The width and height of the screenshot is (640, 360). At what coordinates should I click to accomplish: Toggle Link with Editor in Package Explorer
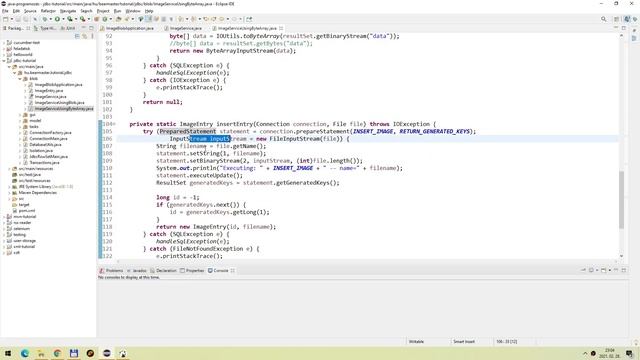pos(84,36)
